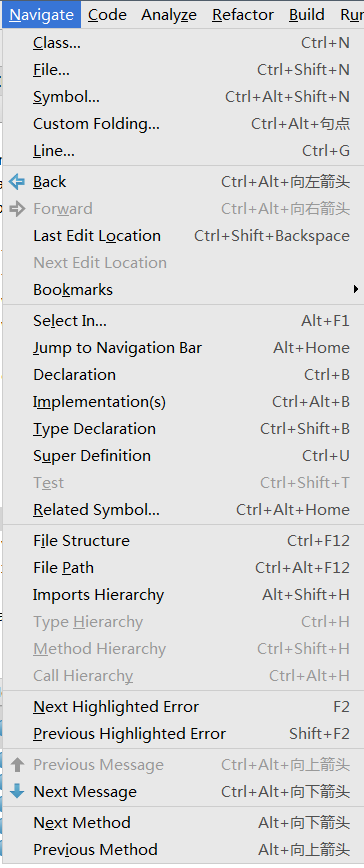Navigate Back via menu entry
This screenshot has width=364, height=868.
182,182
